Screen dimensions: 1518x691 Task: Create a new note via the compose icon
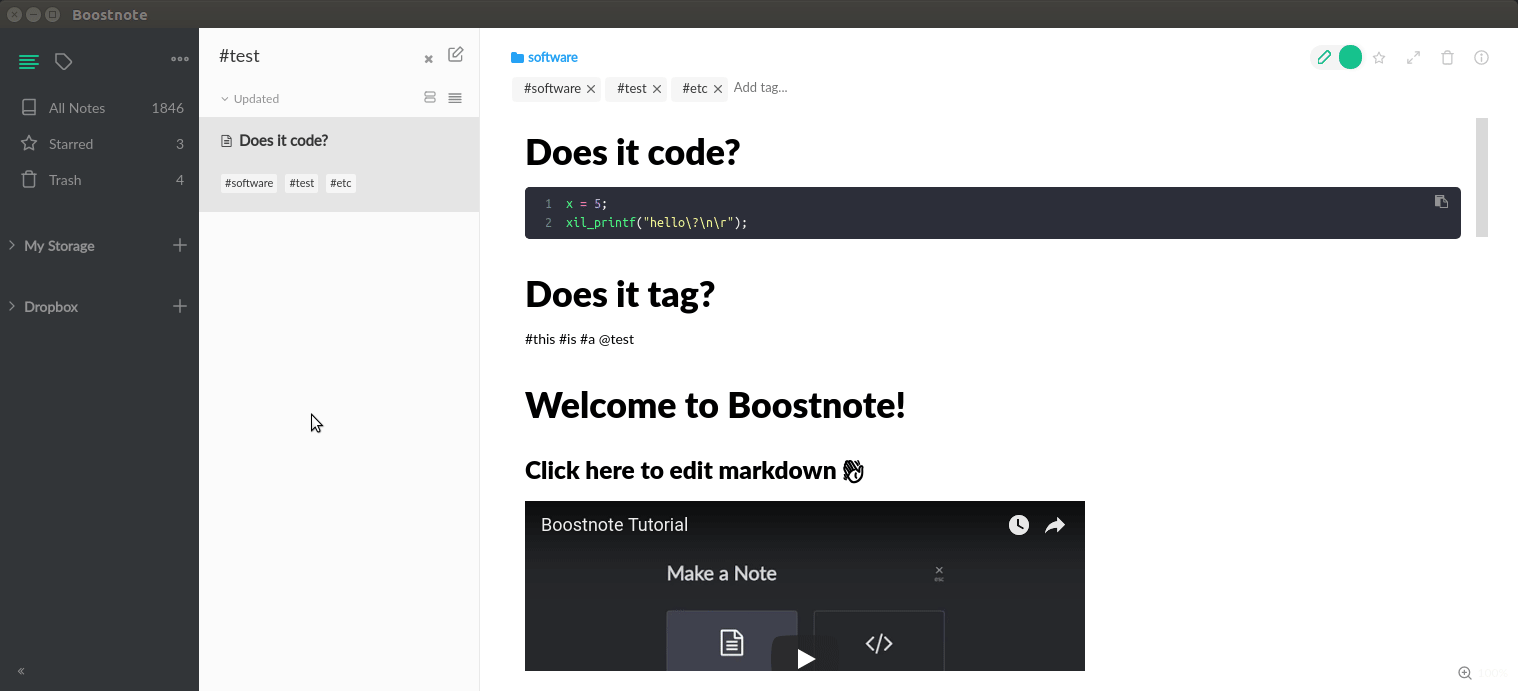click(456, 56)
